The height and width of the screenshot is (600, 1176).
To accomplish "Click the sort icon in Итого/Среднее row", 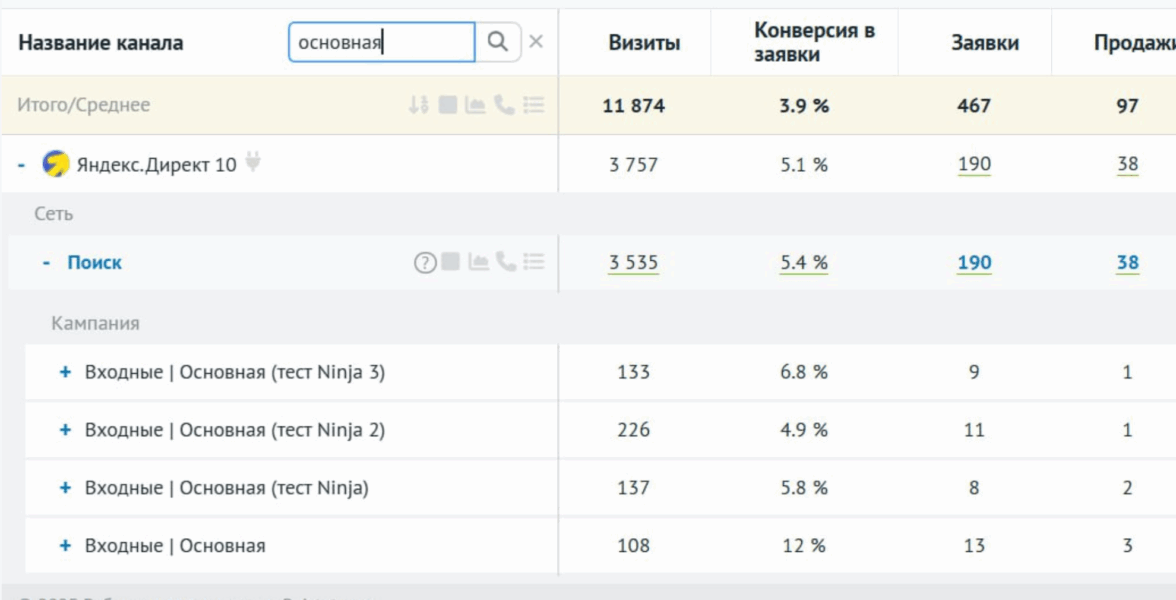I will tap(418, 105).
